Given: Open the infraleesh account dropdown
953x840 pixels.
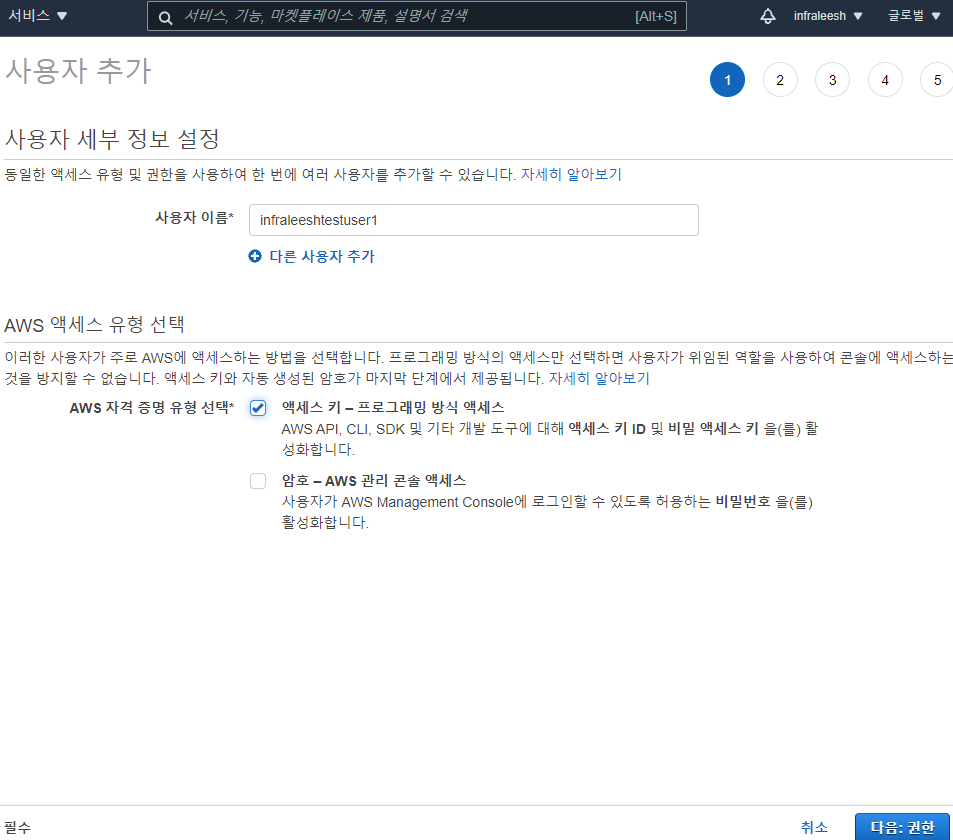Looking at the screenshot, I should point(828,16).
